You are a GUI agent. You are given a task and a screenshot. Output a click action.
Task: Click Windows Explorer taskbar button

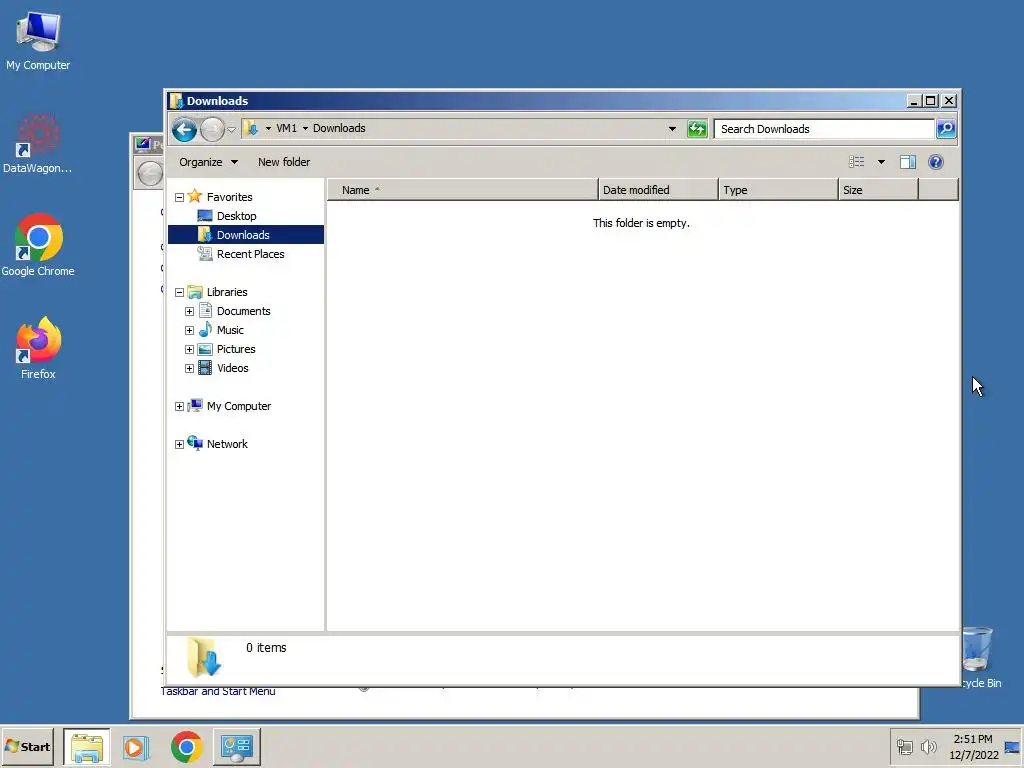(87, 746)
